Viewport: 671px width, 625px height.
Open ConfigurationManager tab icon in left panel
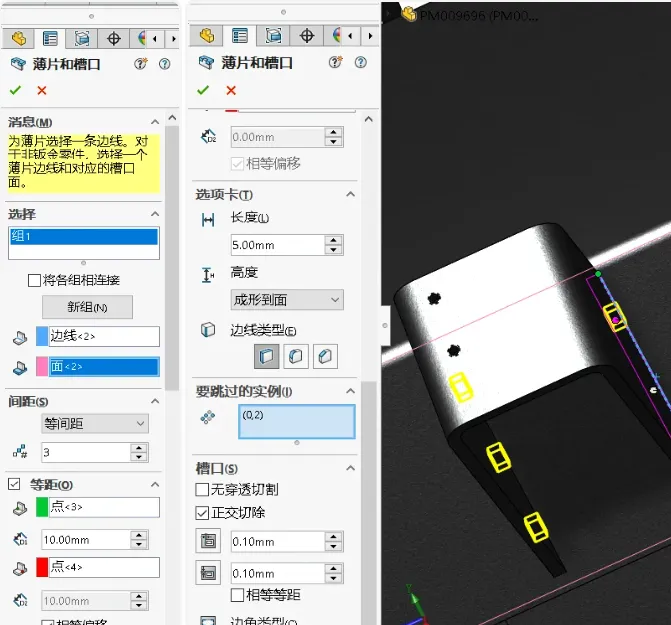pyautogui.click(x=82, y=38)
